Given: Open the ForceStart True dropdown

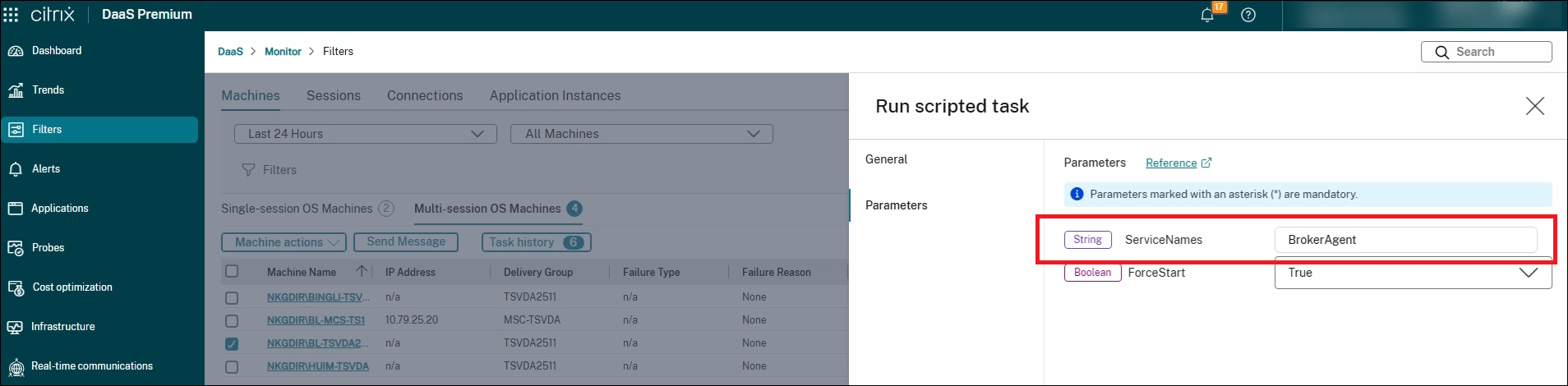Looking at the screenshot, I should point(1414,273).
